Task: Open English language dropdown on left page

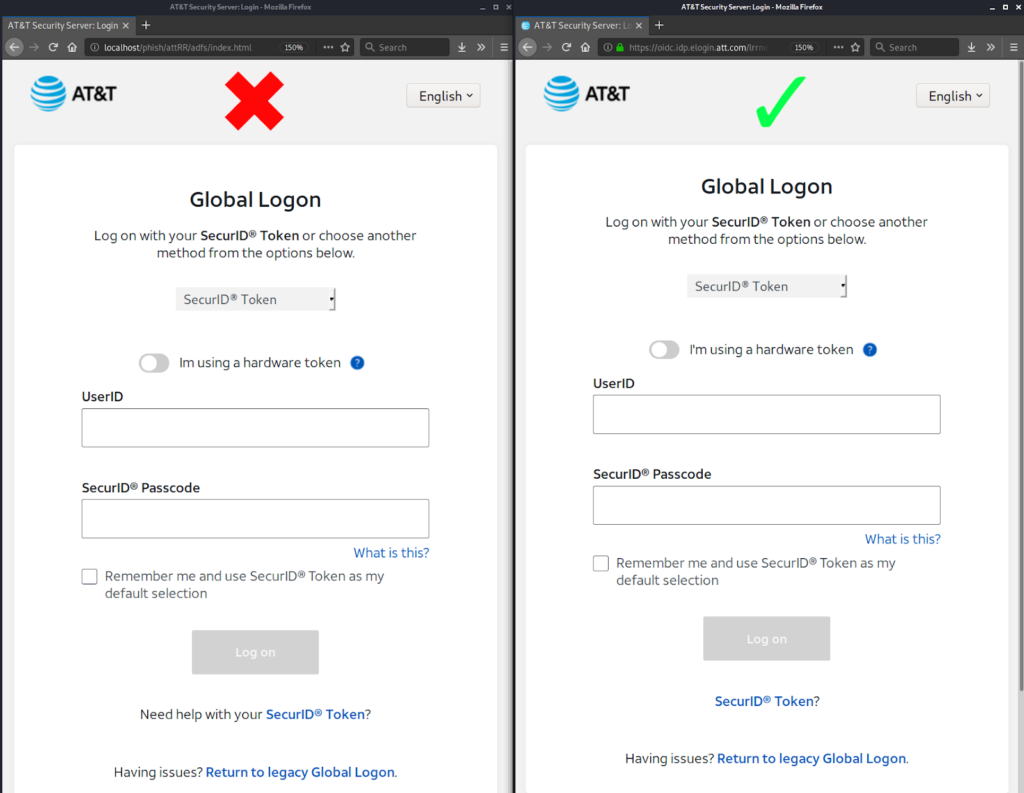Action: (x=443, y=96)
